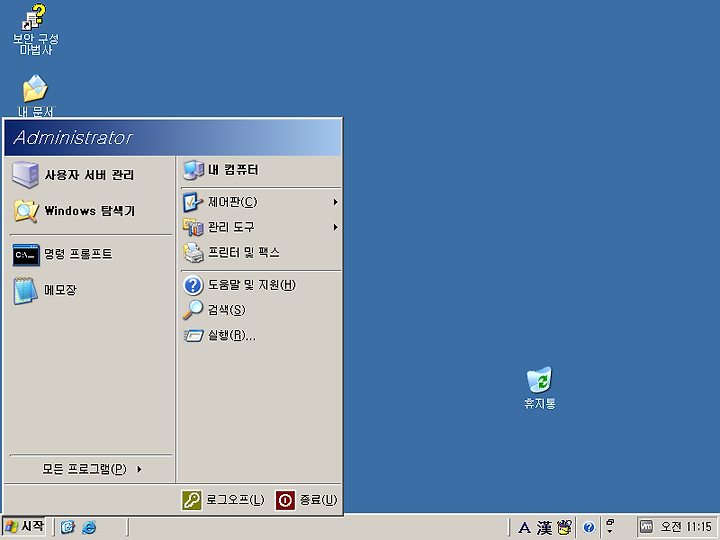Expand 모든 프로그램(P) arrow
Screen dimensions: 720x540
pos(139,469)
